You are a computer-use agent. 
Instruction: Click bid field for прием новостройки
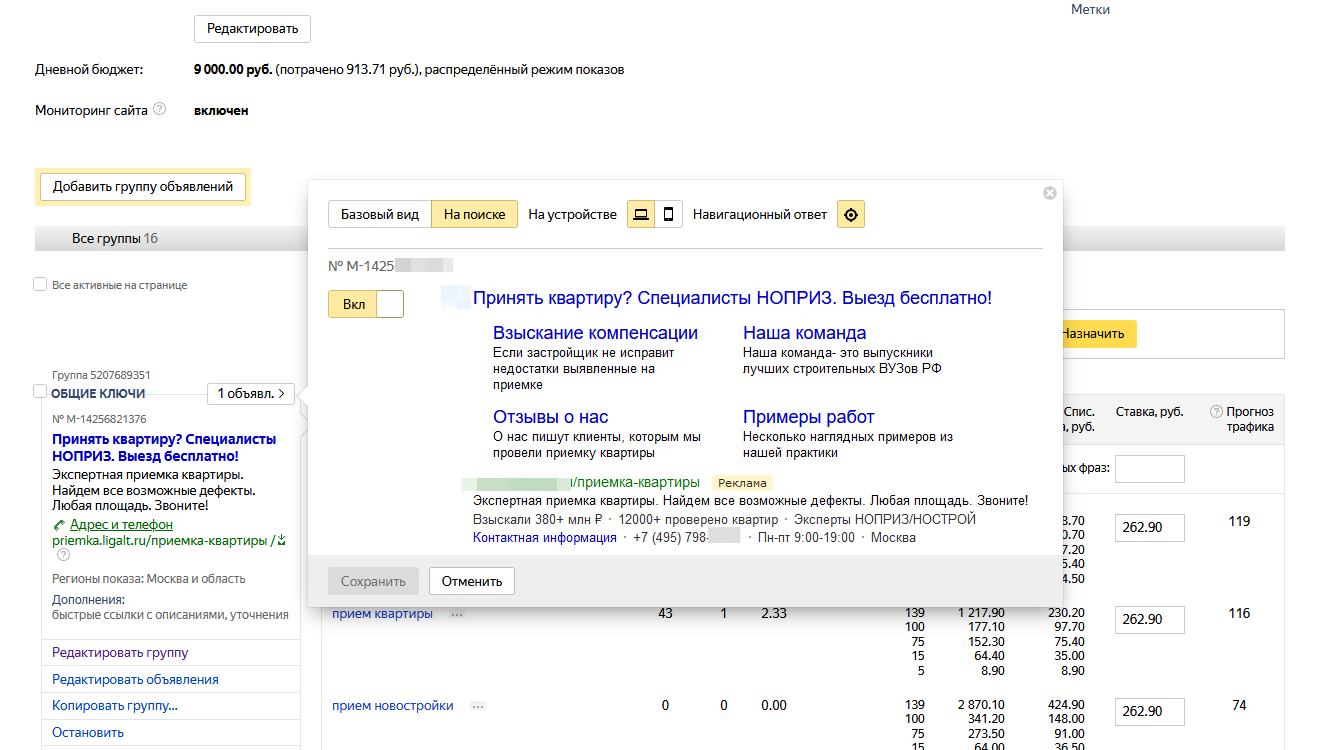pyautogui.click(x=1150, y=712)
